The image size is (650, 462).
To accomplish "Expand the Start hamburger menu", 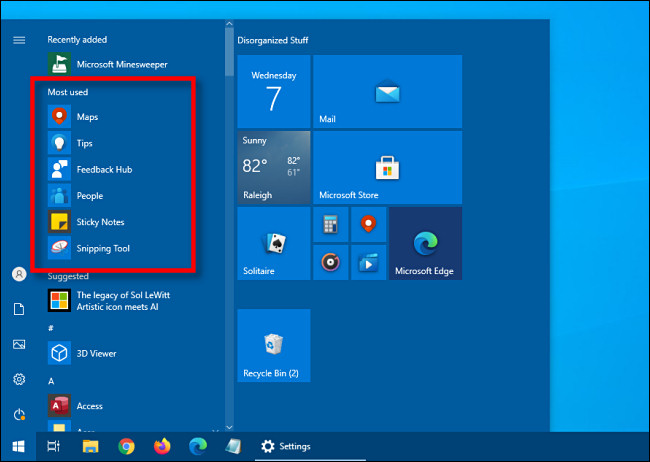I will pyautogui.click(x=19, y=40).
